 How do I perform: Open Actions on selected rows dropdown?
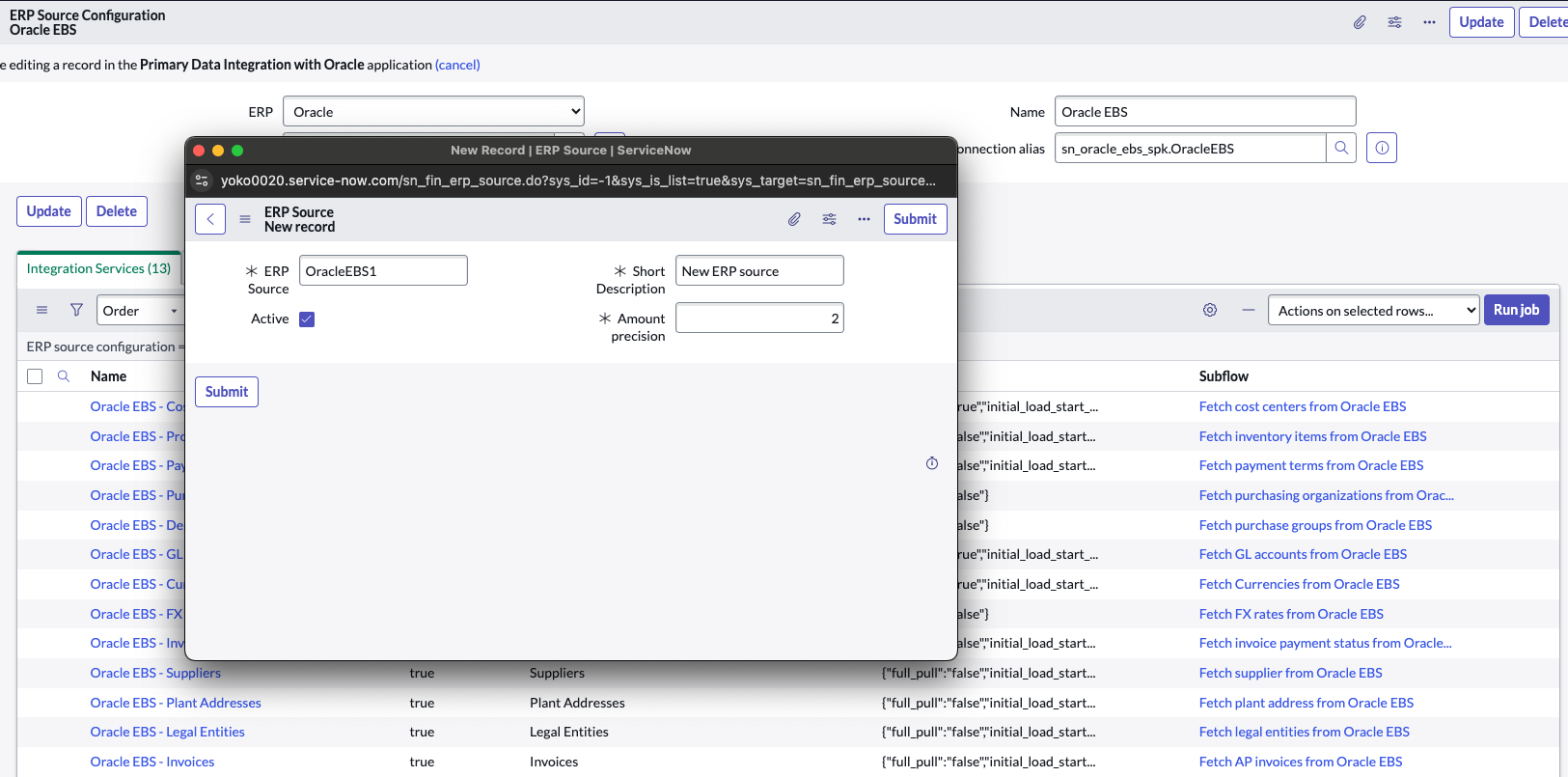click(1373, 310)
